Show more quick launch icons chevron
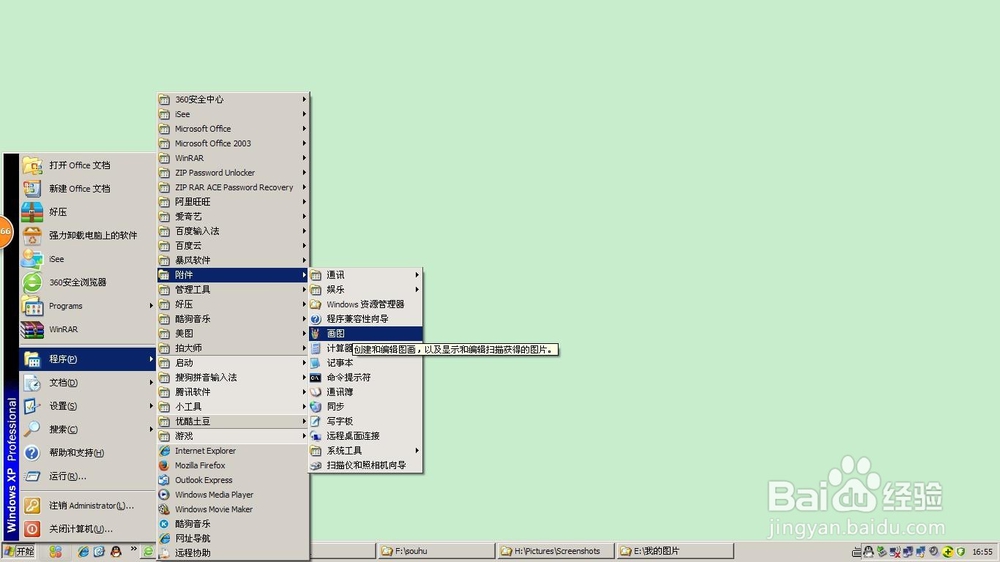The height and width of the screenshot is (562, 1000). coord(133,549)
